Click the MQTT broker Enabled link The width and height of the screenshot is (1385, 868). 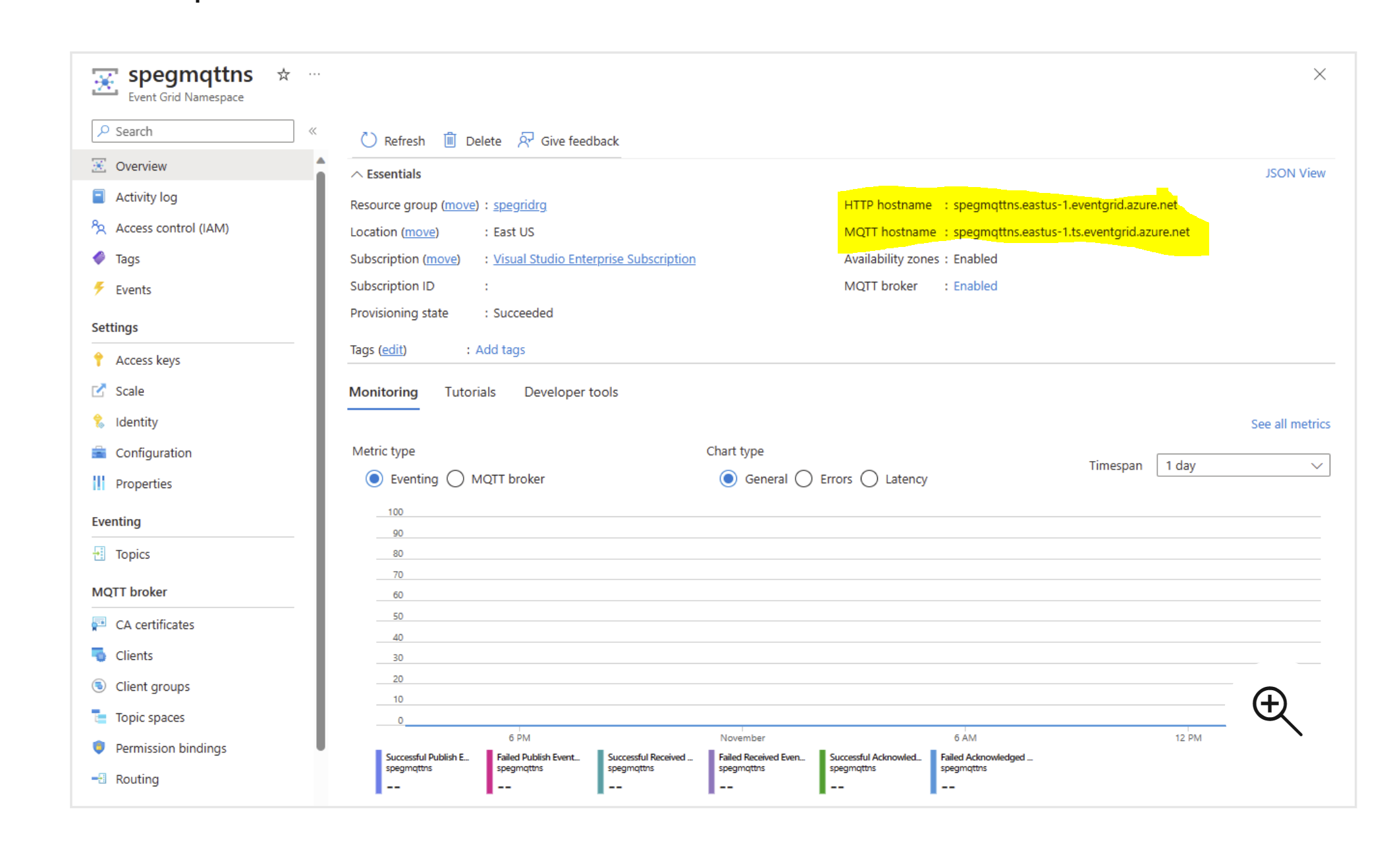point(975,286)
